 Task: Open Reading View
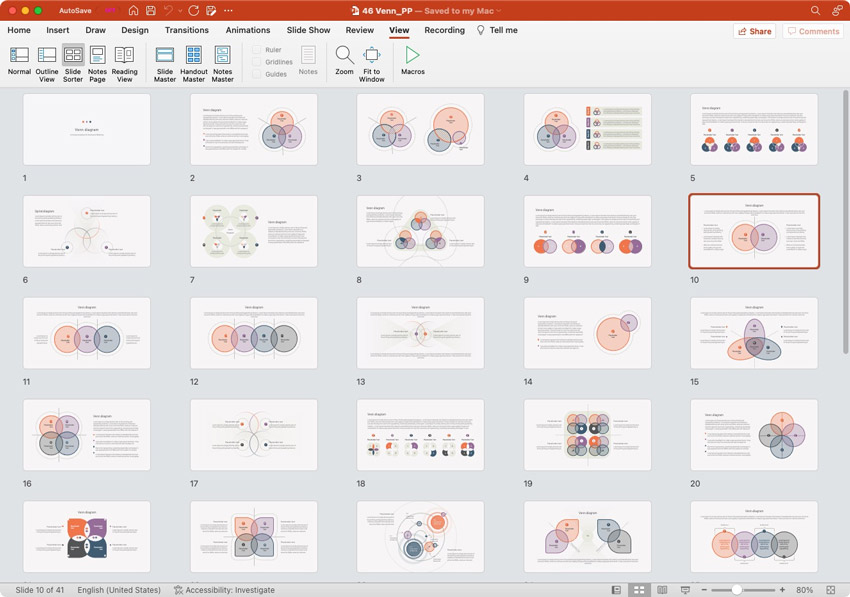tap(124, 63)
